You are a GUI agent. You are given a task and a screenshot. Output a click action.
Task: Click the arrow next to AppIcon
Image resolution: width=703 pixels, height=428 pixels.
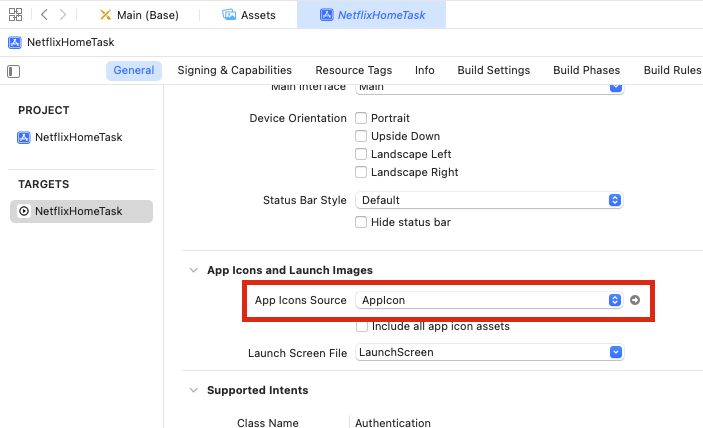635,300
